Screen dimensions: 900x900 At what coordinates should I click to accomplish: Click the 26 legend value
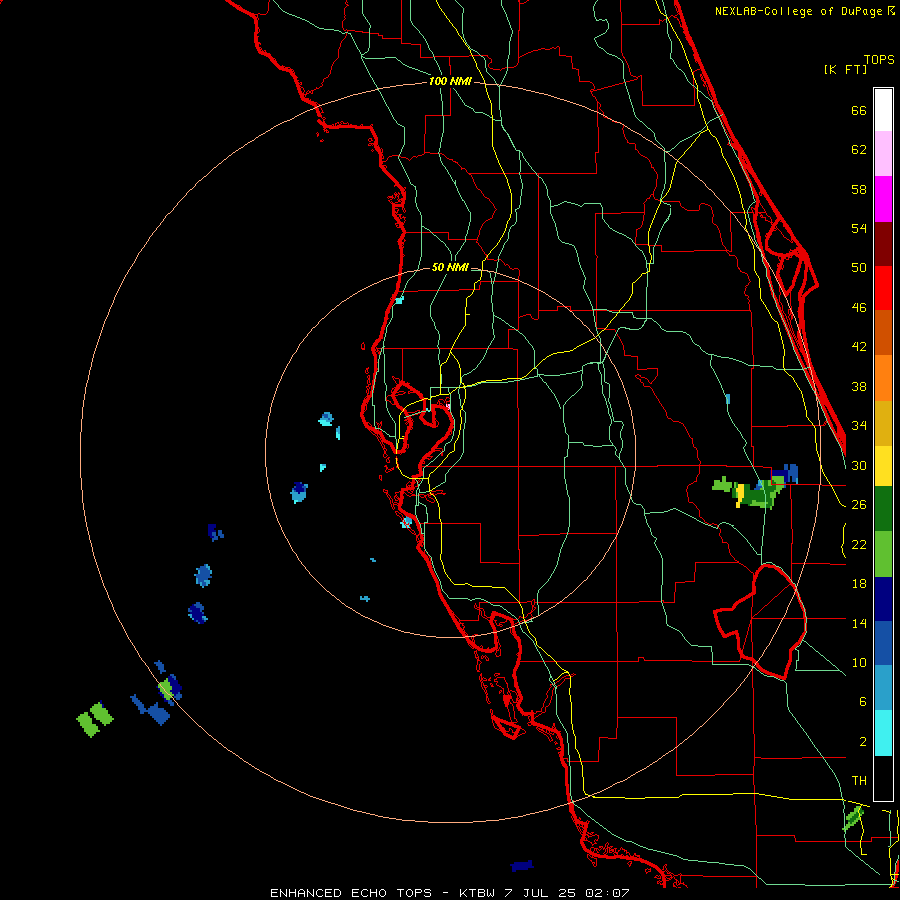(859, 504)
